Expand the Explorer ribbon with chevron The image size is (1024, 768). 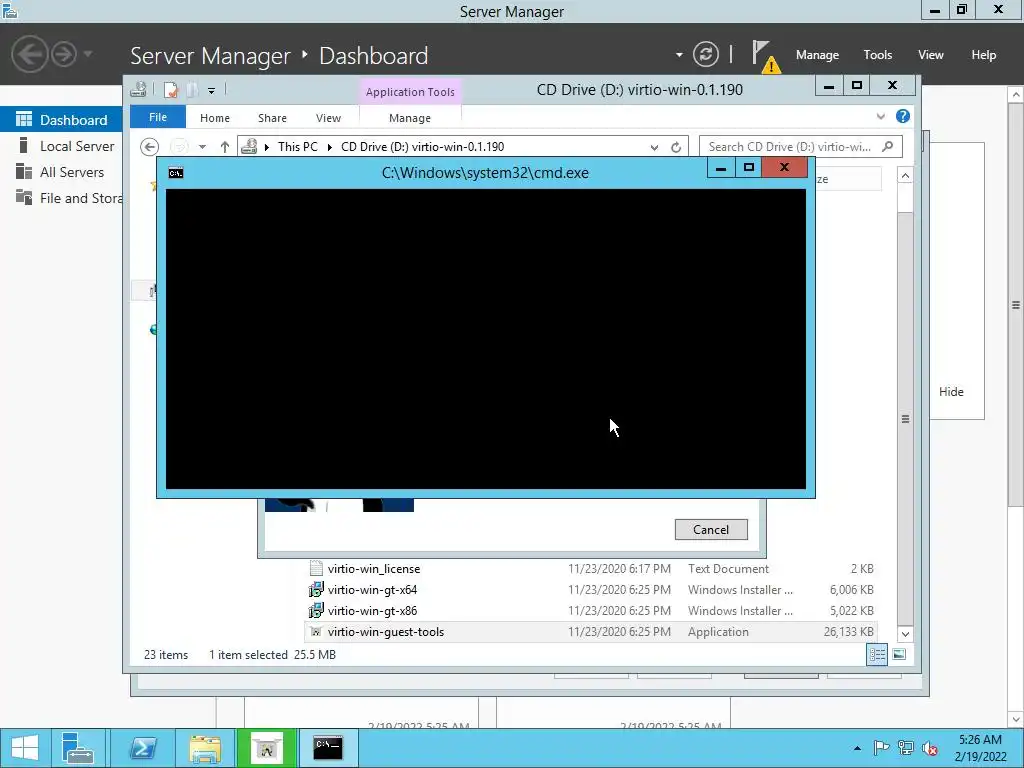[881, 116]
